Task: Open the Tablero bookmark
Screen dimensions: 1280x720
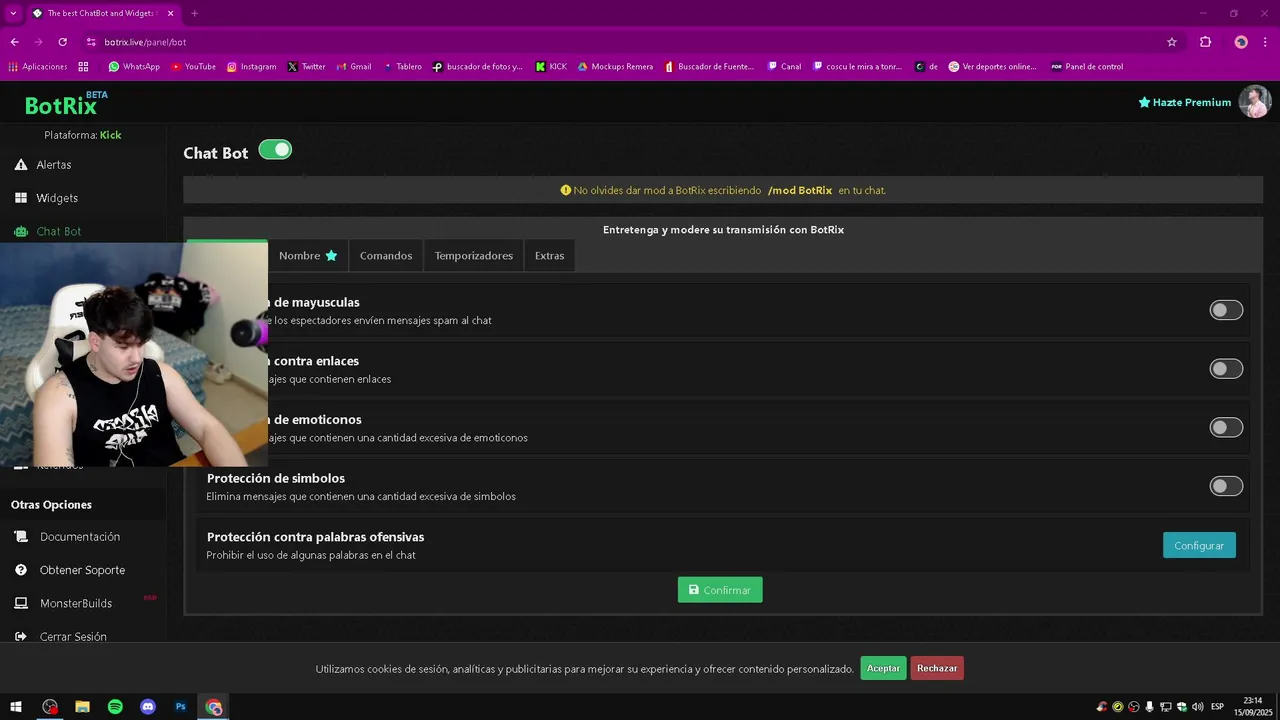Action: 402,67
